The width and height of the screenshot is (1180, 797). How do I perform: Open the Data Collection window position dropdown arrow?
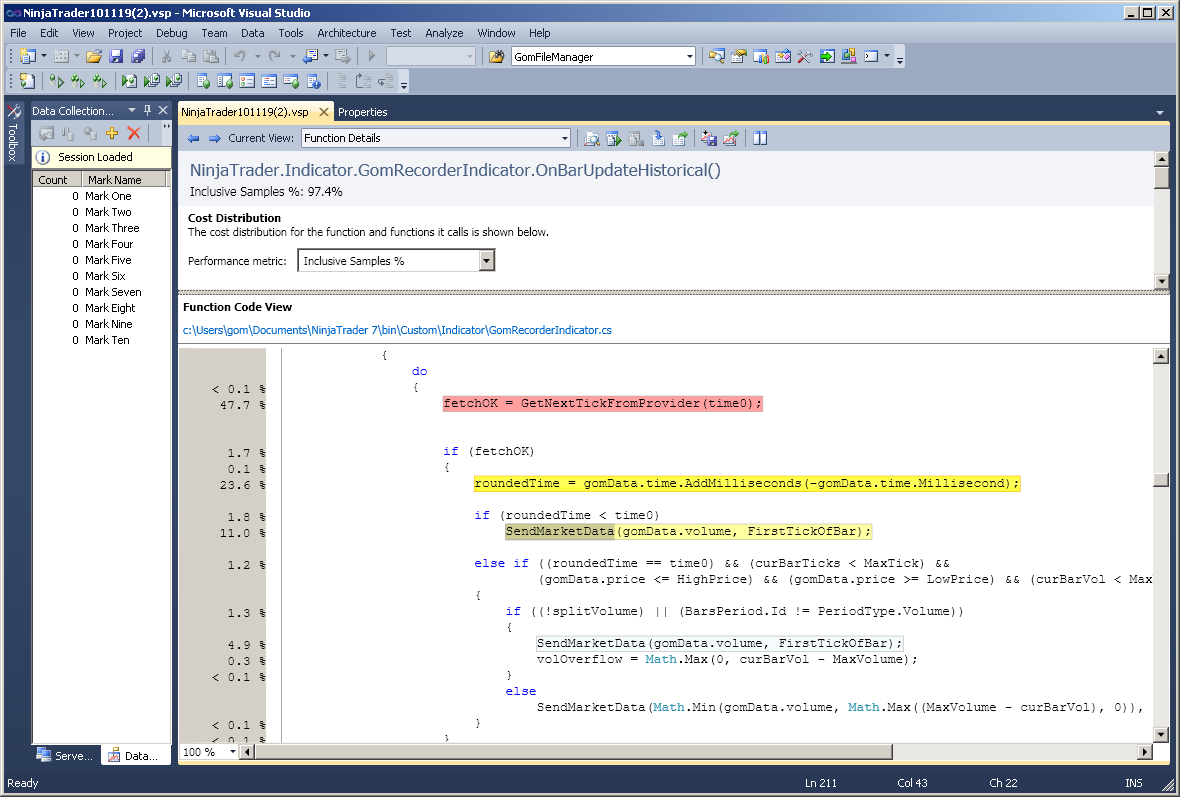click(x=132, y=111)
